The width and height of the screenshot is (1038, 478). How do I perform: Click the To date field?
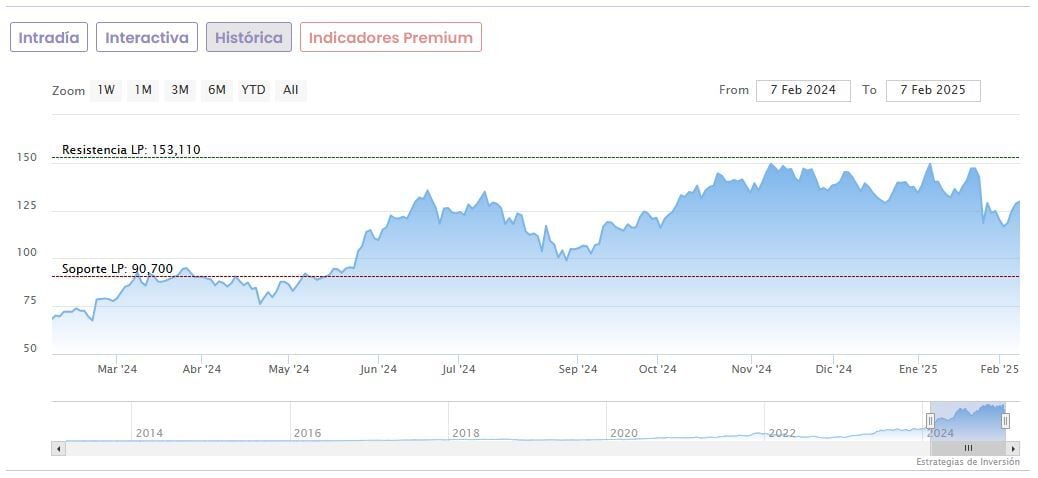coord(933,90)
